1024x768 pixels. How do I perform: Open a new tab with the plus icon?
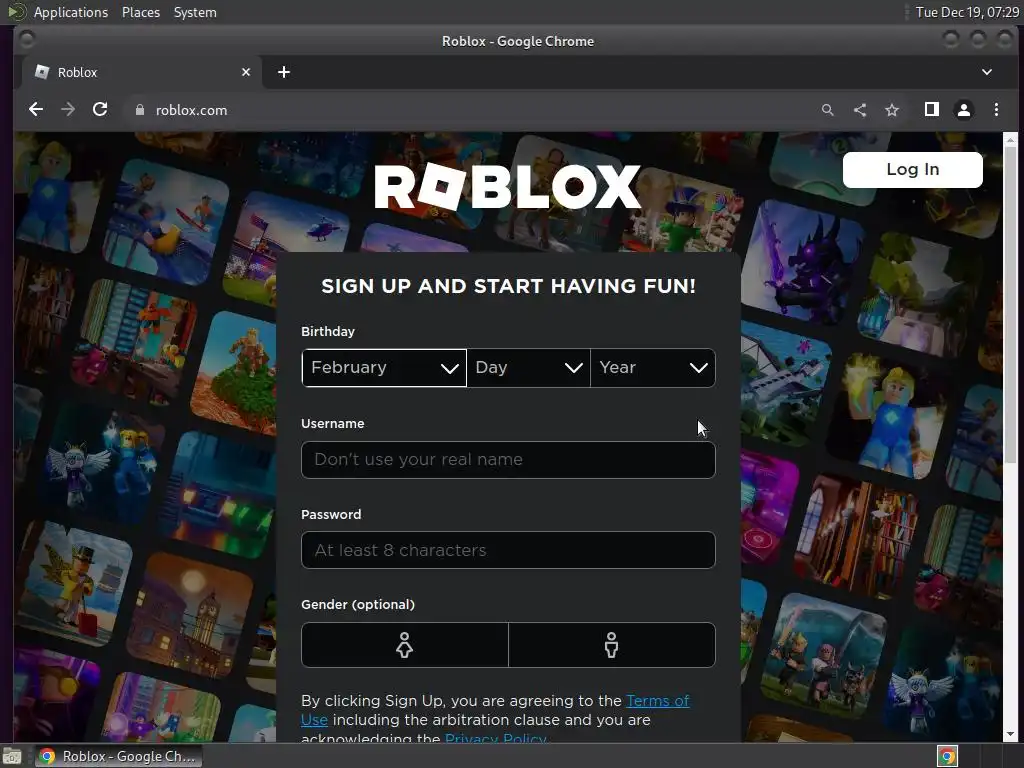(283, 72)
